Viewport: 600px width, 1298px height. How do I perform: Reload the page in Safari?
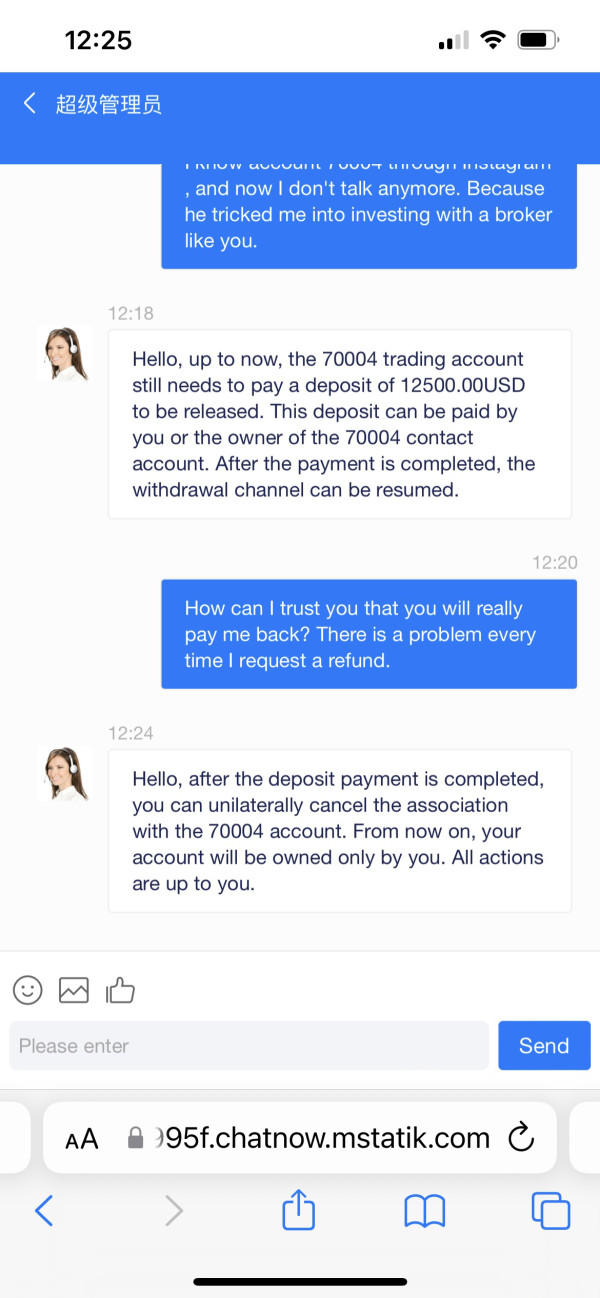click(x=520, y=1137)
